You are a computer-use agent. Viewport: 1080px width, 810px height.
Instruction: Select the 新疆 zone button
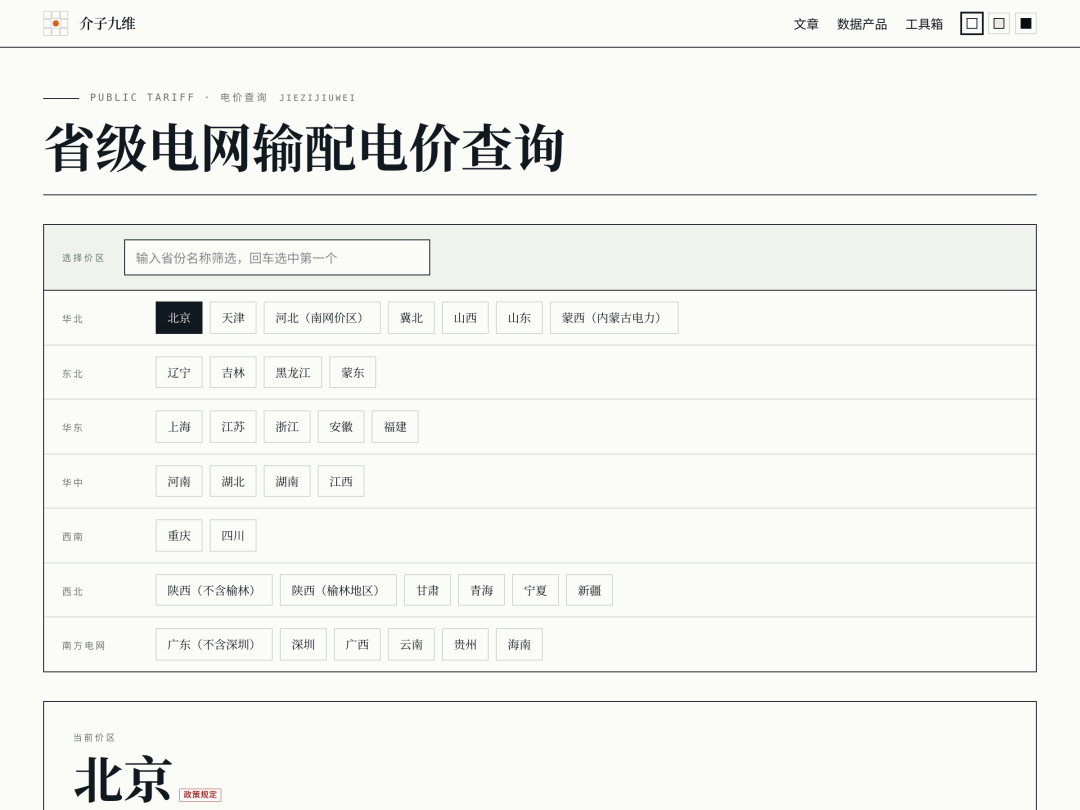pyautogui.click(x=590, y=590)
